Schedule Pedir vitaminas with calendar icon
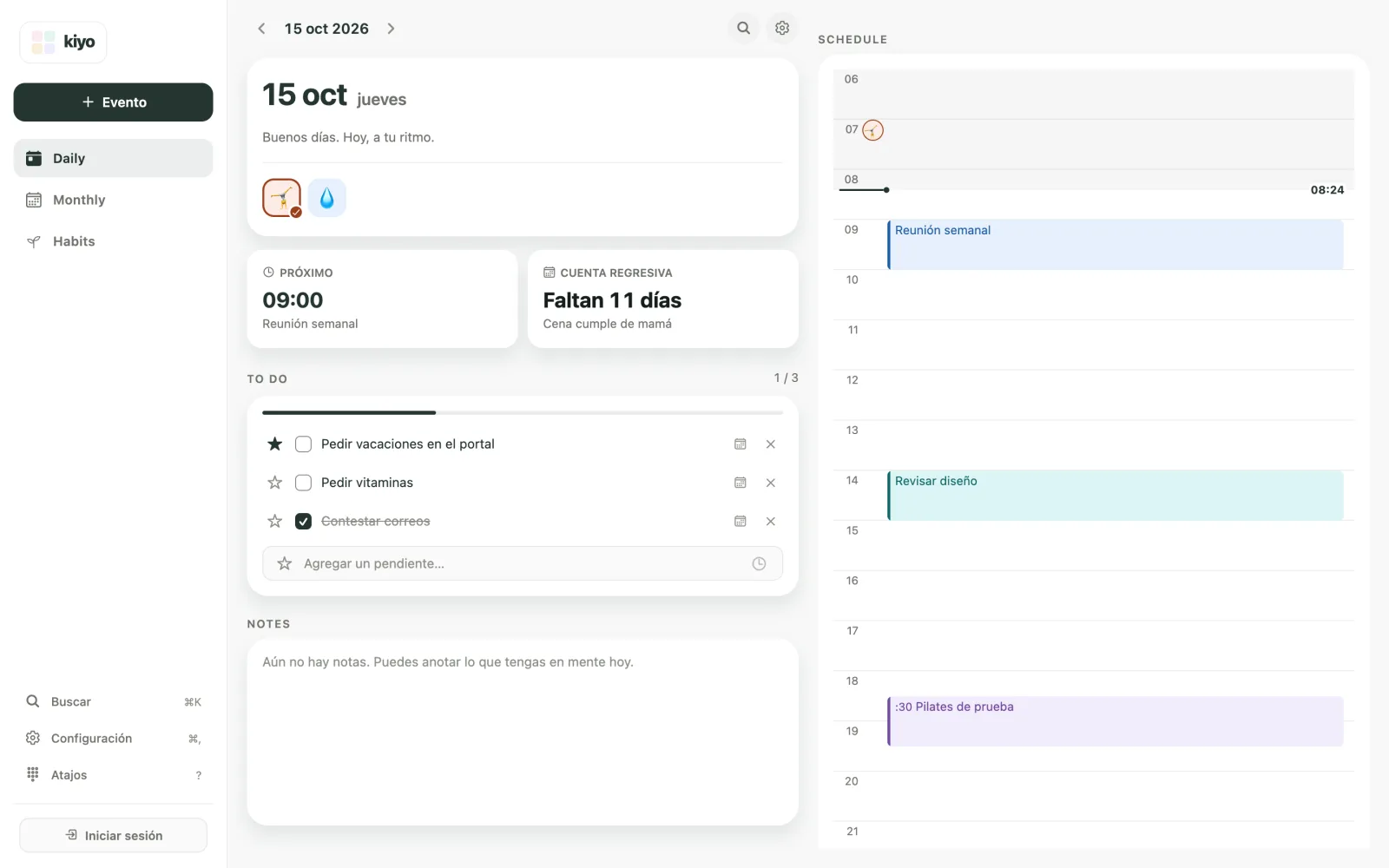 coord(741,483)
